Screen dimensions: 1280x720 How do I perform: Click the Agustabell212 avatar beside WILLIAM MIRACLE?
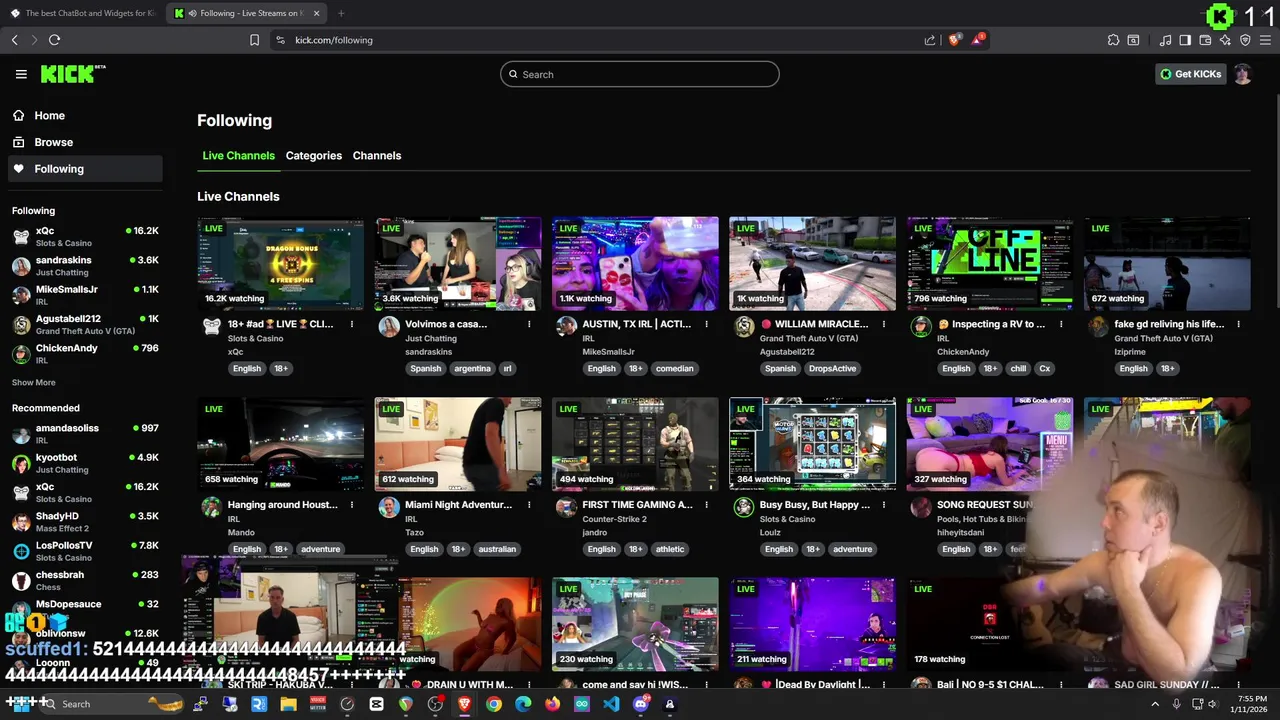[x=743, y=326]
